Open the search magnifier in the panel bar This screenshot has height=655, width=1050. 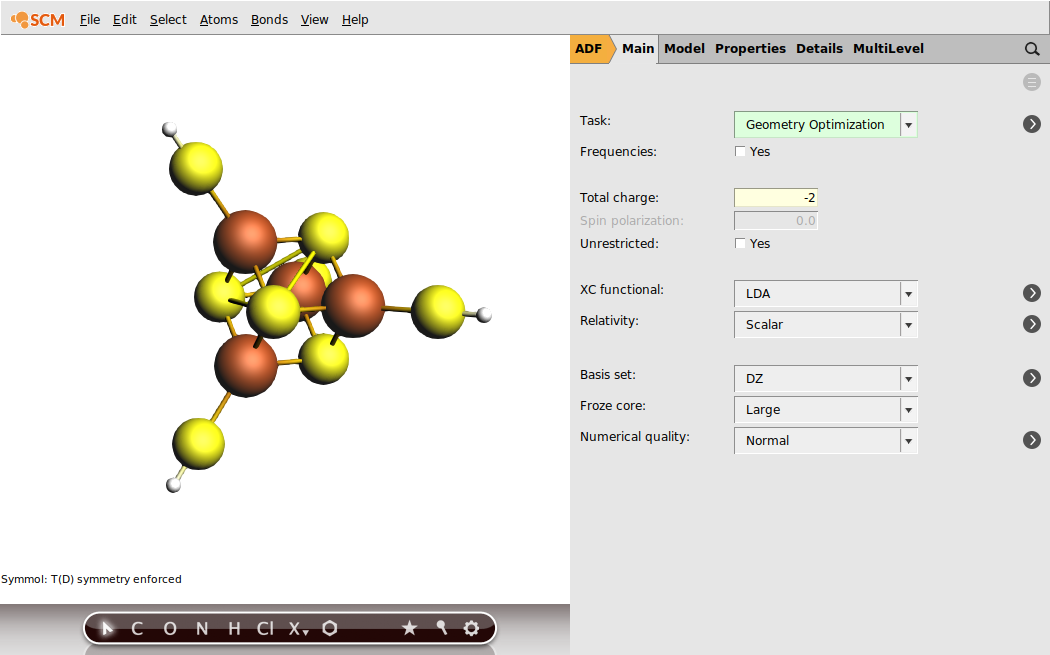click(1031, 48)
